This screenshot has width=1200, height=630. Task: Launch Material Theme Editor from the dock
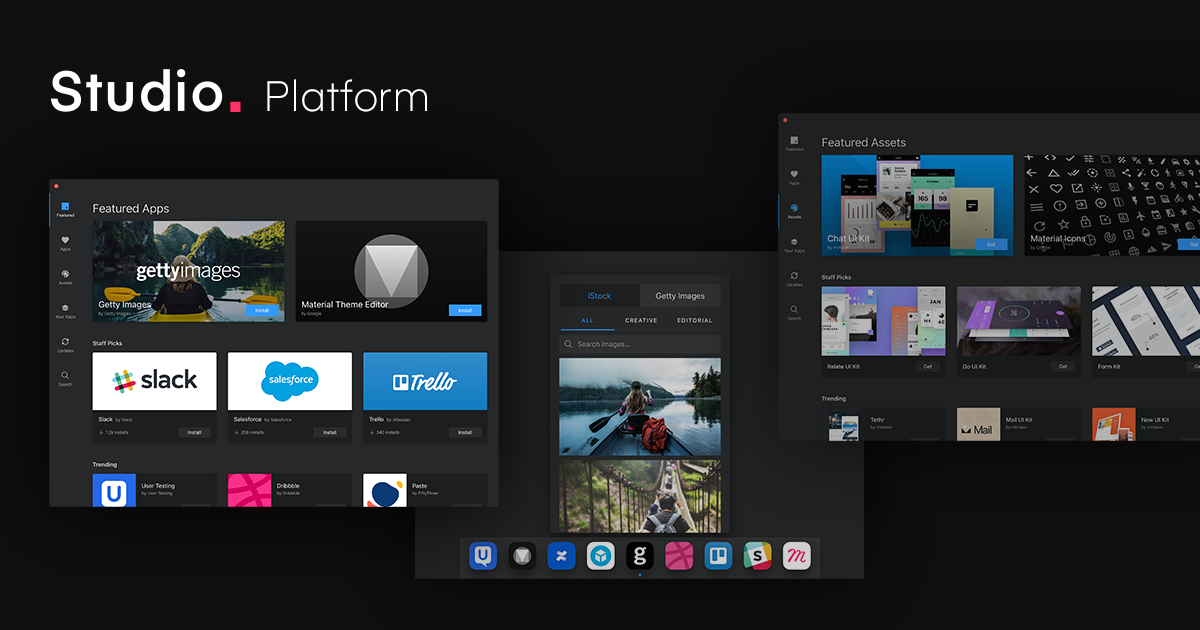(521, 555)
